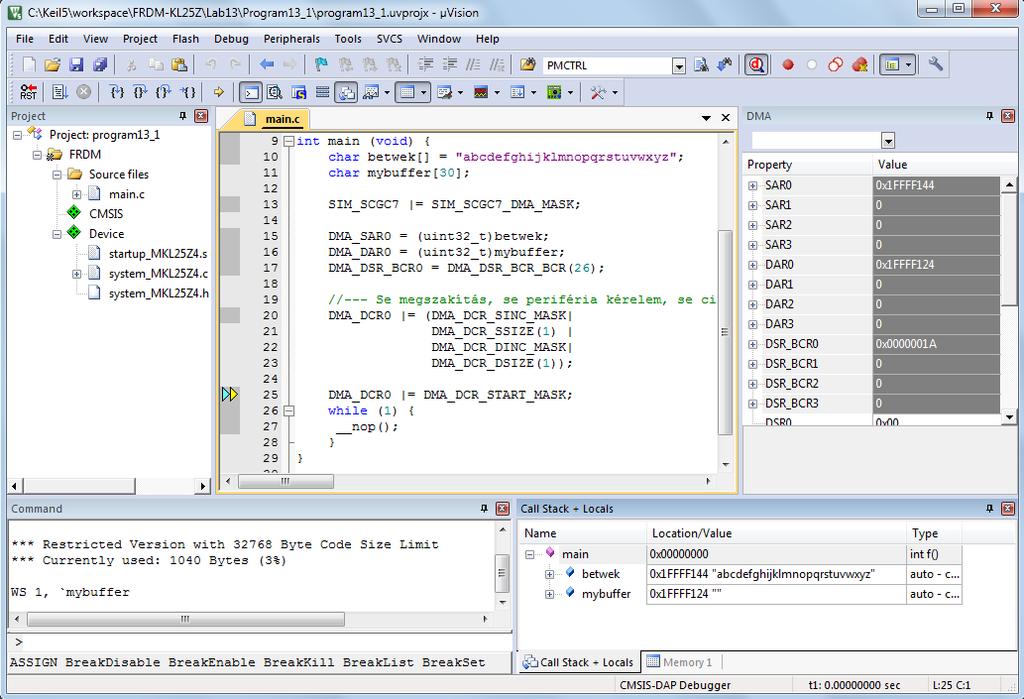The height and width of the screenshot is (699, 1024).
Task: Collapse the main function code fold
Action: (289, 141)
